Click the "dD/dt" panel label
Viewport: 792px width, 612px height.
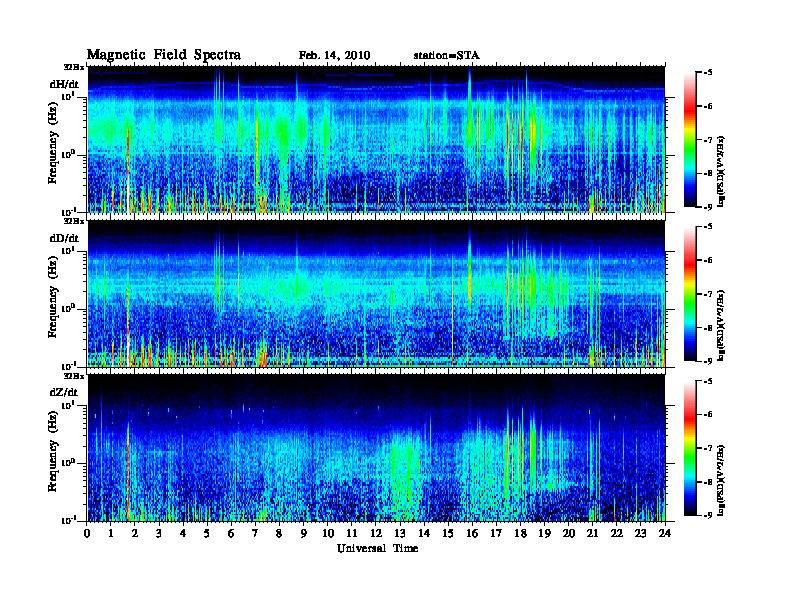pyautogui.click(x=64, y=238)
